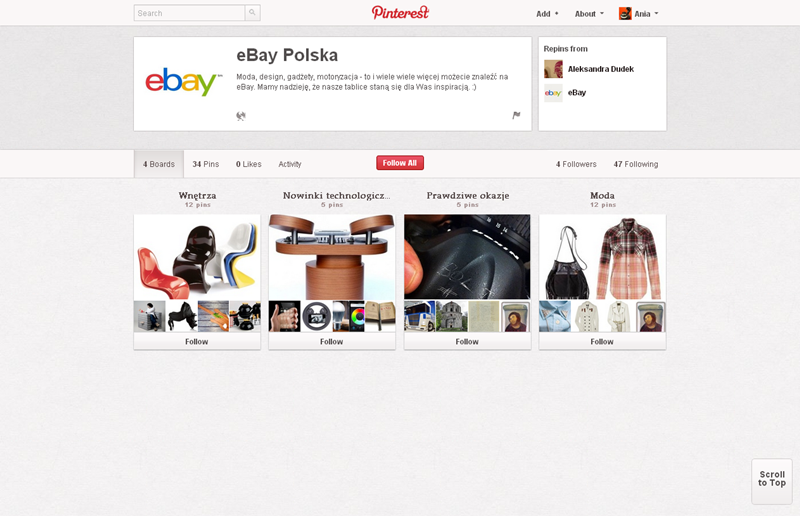The image size is (800, 516).
Task: Open the website globe icon on profile
Action: pos(241,116)
